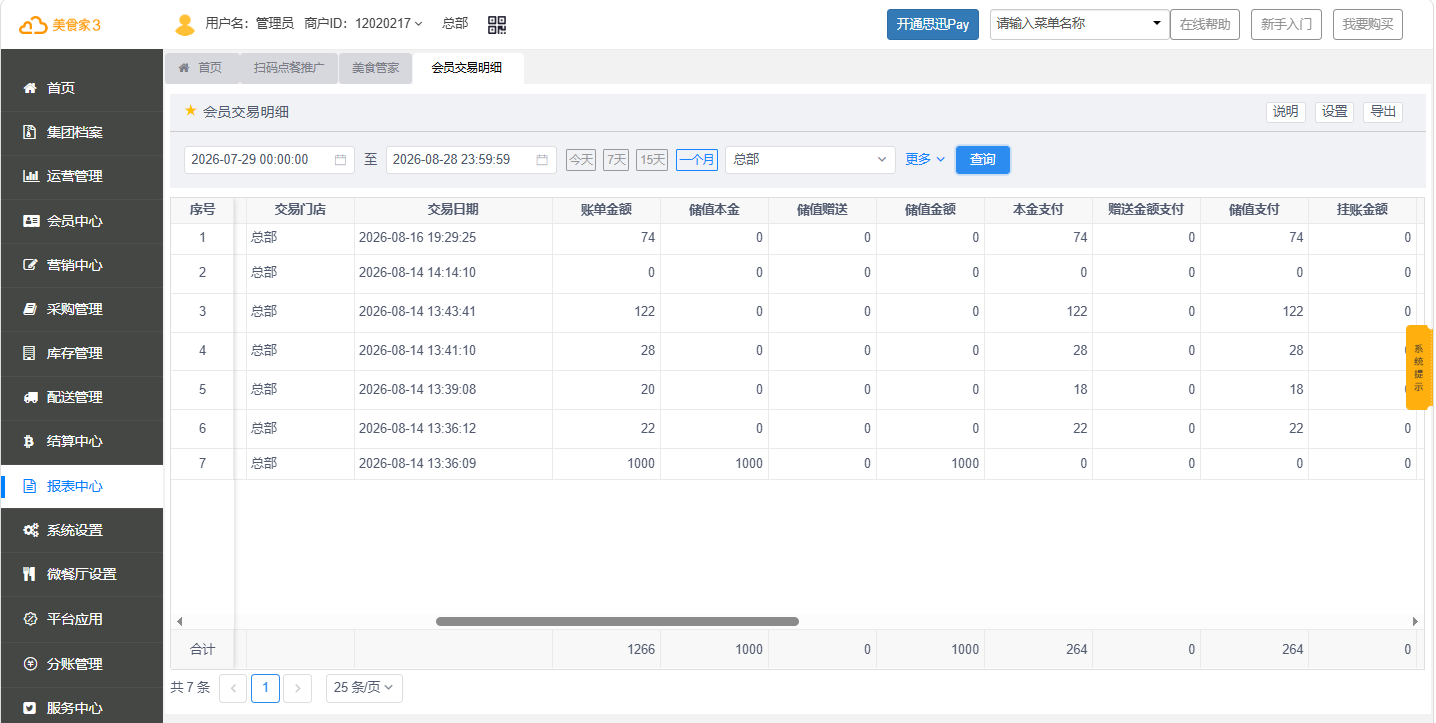Click the 服务中心 icon
The image size is (1436, 723).
(30, 708)
